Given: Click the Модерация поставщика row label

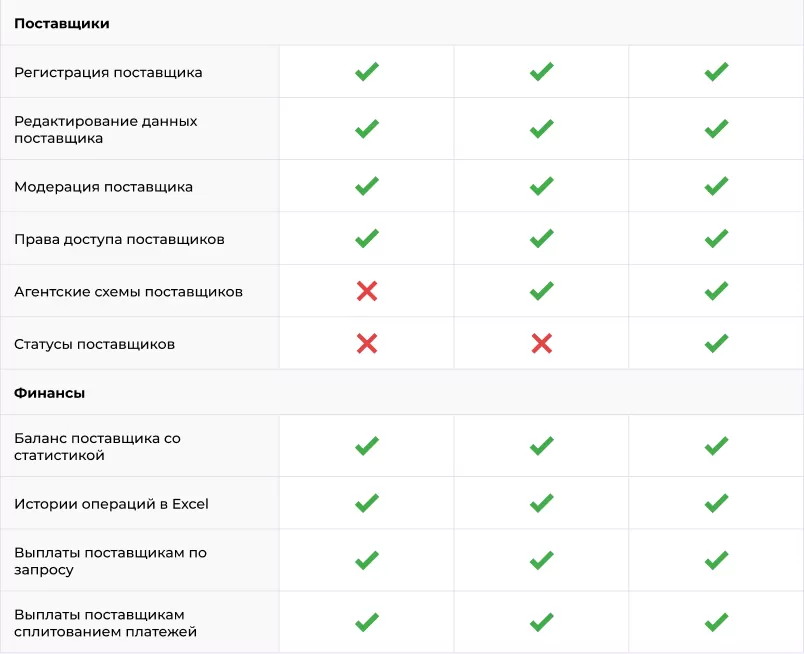Looking at the screenshot, I should tap(103, 186).
